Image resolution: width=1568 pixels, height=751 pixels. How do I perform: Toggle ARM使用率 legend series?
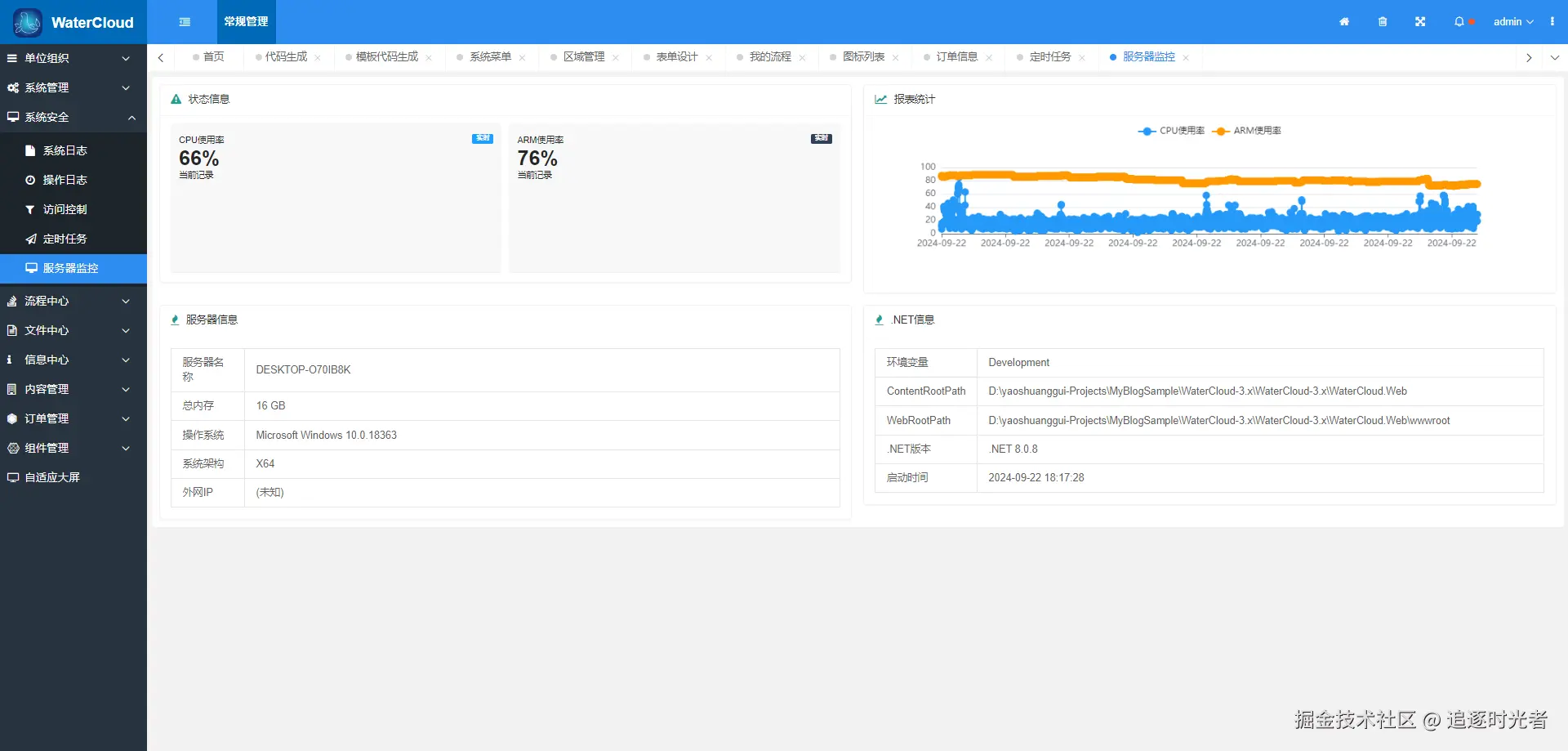1246,131
